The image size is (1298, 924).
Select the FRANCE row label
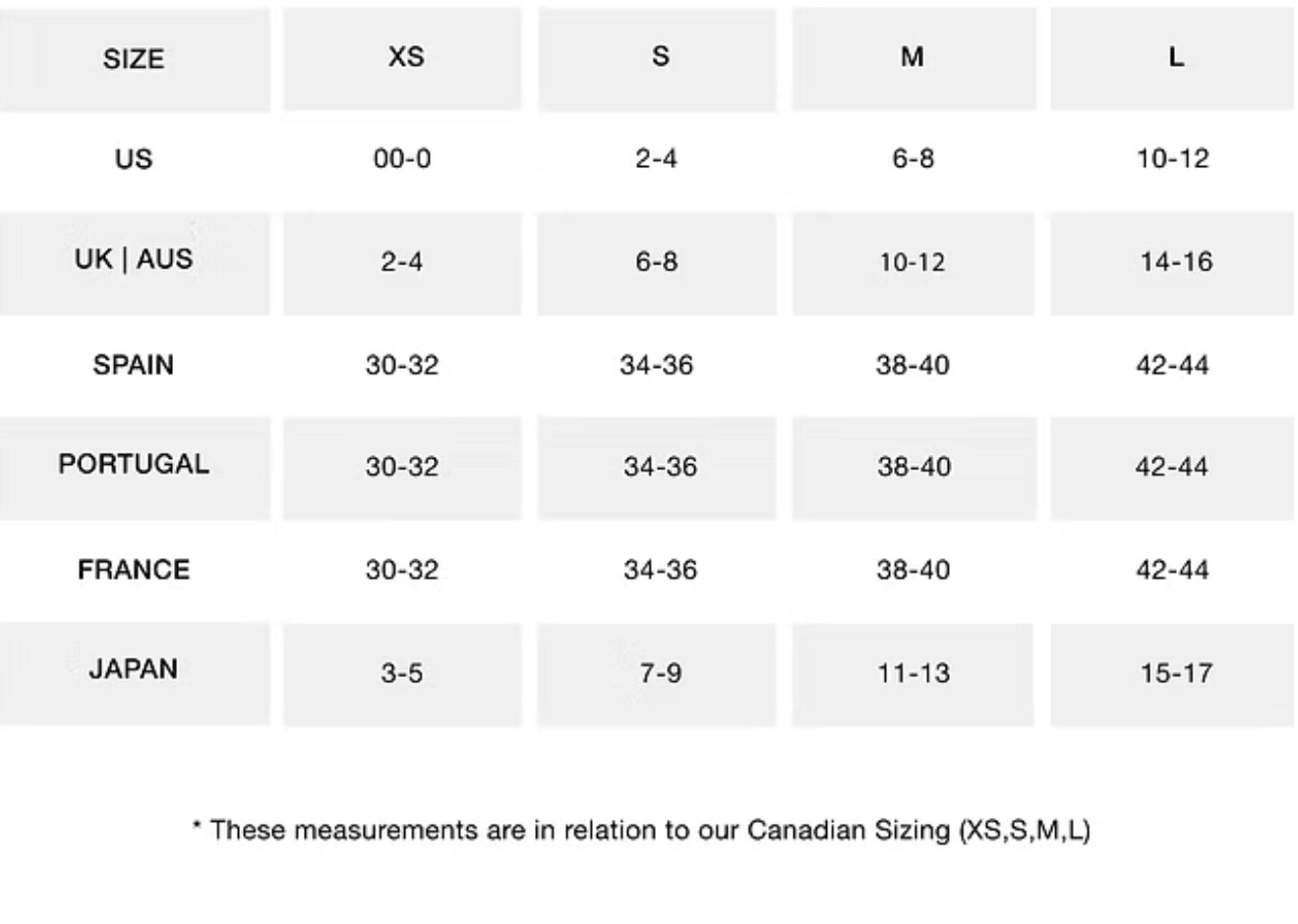point(134,570)
